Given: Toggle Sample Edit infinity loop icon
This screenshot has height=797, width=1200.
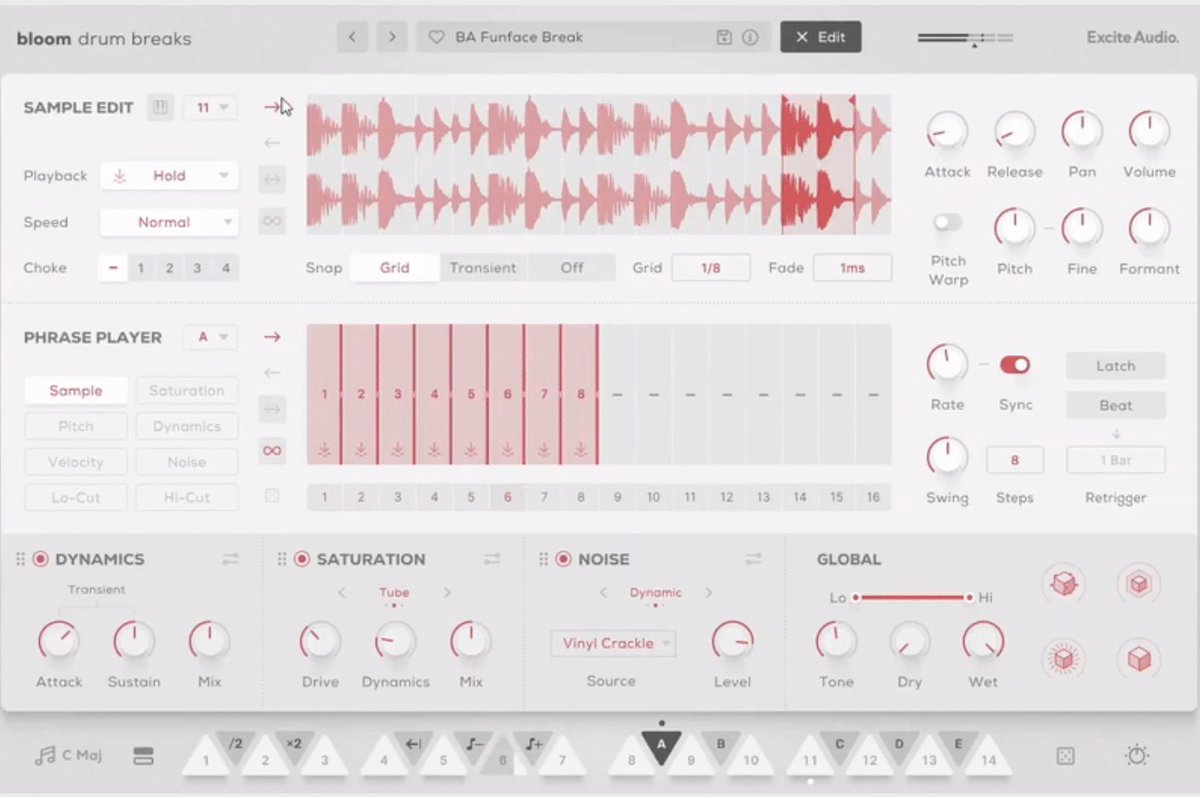Looking at the screenshot, I should (272, 220).
